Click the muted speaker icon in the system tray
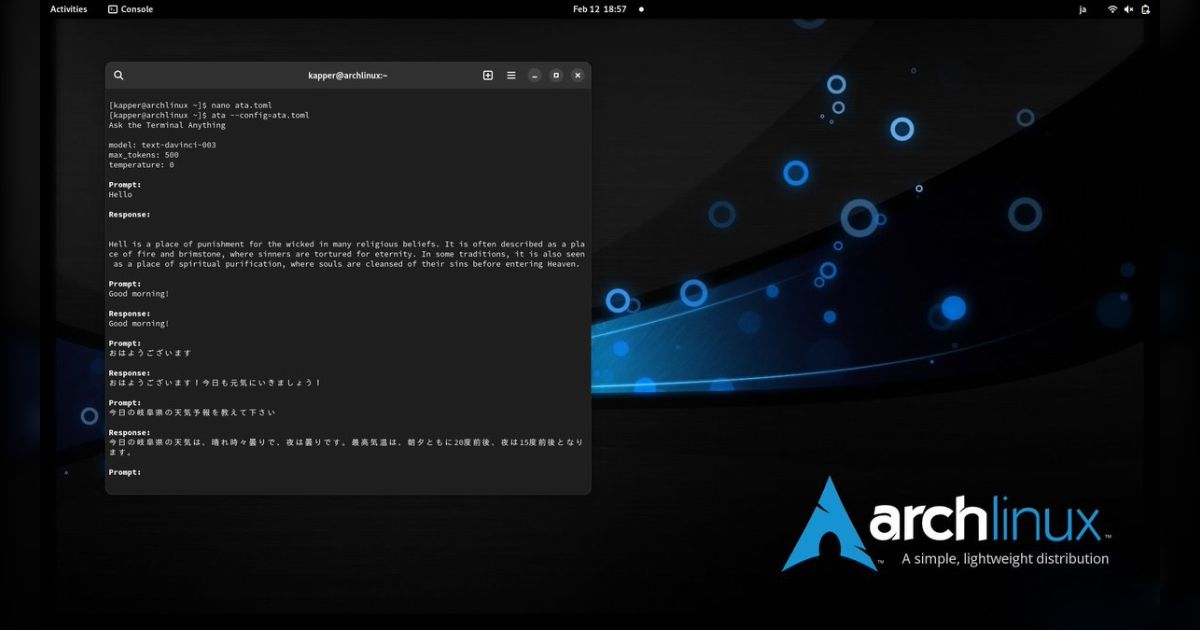Viewport: 1200px width, 630px height. point(1129,9)
